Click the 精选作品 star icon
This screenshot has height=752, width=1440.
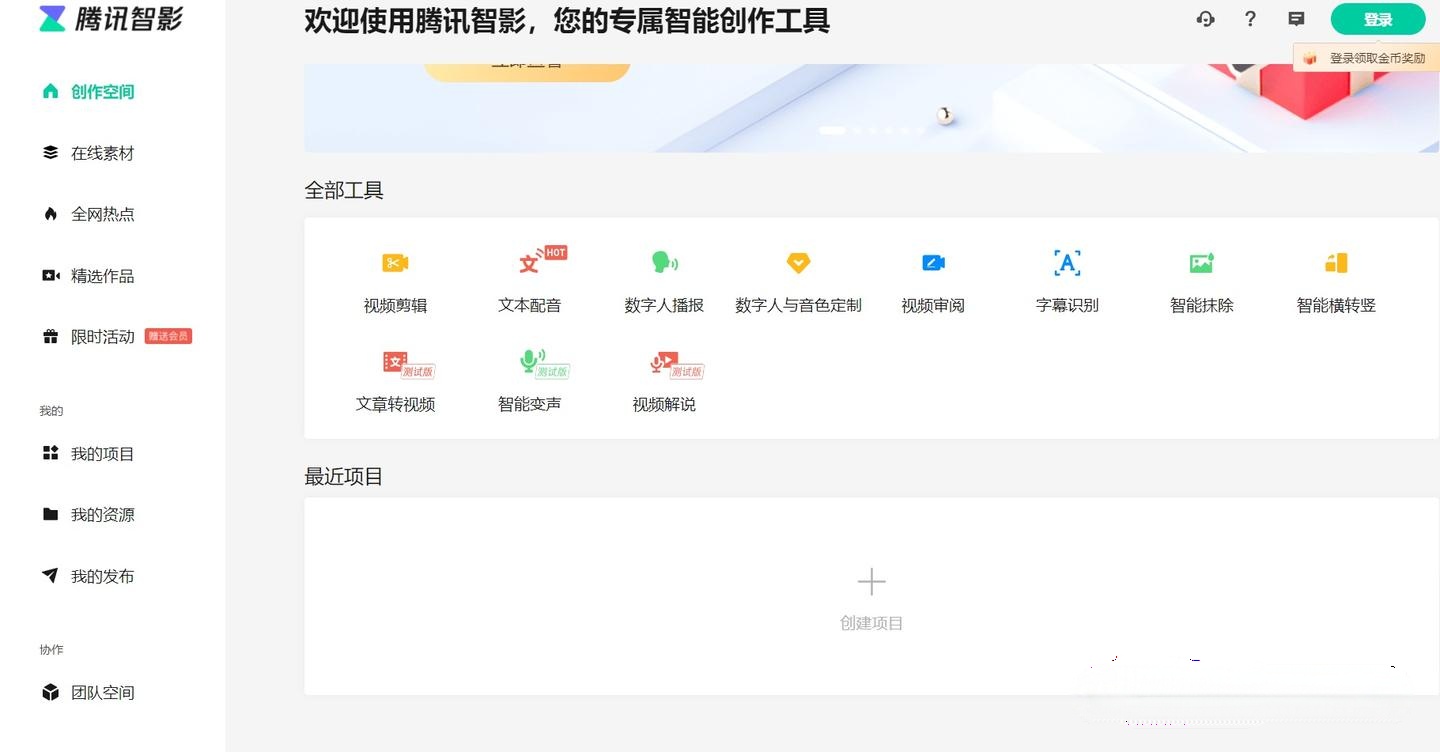(50, 275)
